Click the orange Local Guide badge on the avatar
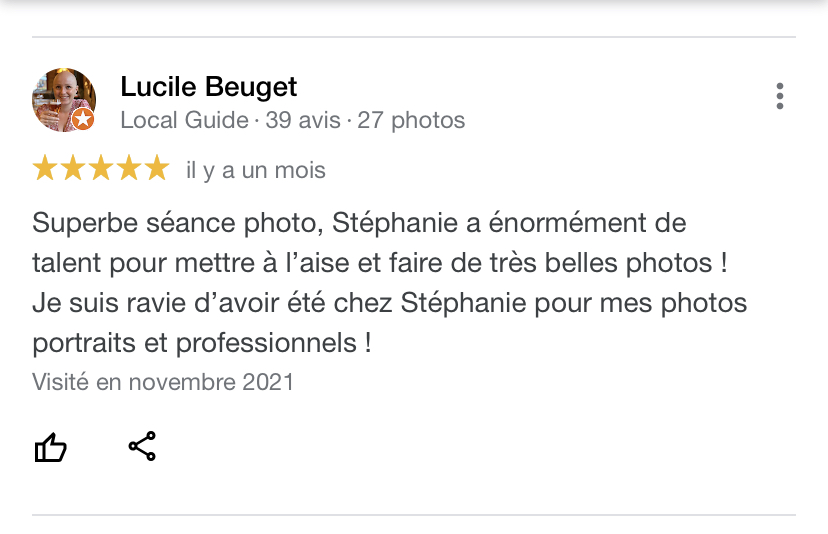The height and width of the screenshot is (534, 828). pyautogui.click(x=83, y=120)
